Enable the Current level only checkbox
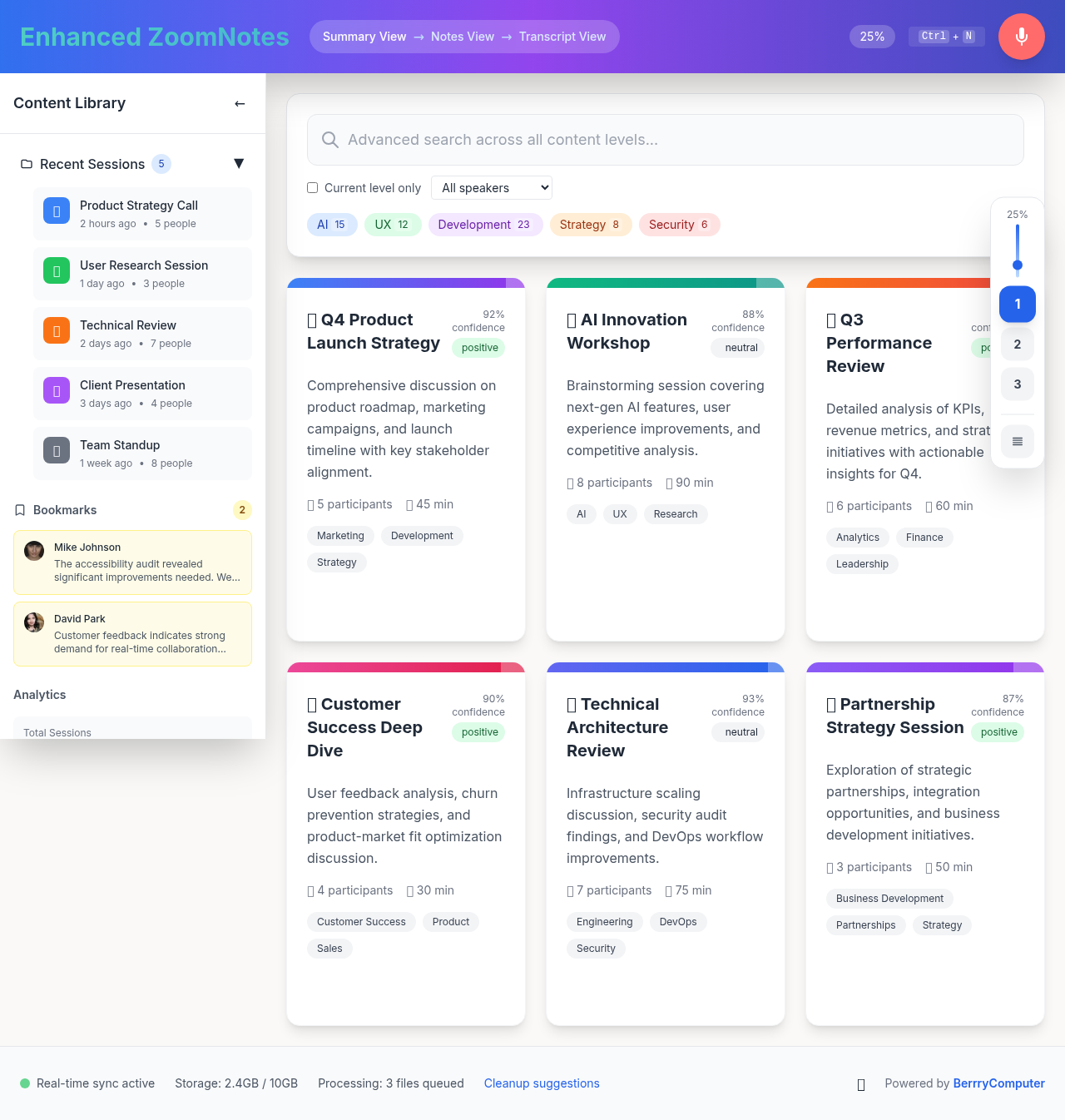The height and width of the screenshot is (1120, 1065). pyautogui.click(x=312, y=187)
